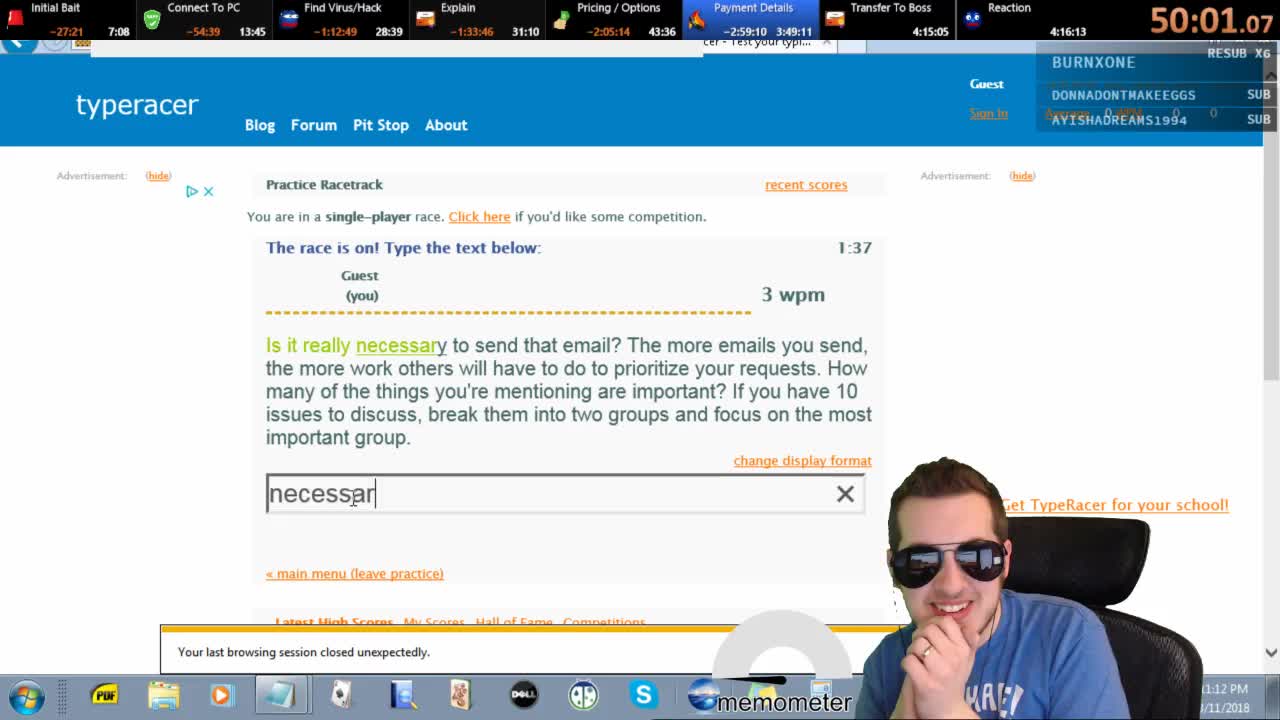Open the About page
The width and height of the screenshot is (1280, 720).
click(x=446, y=125)
